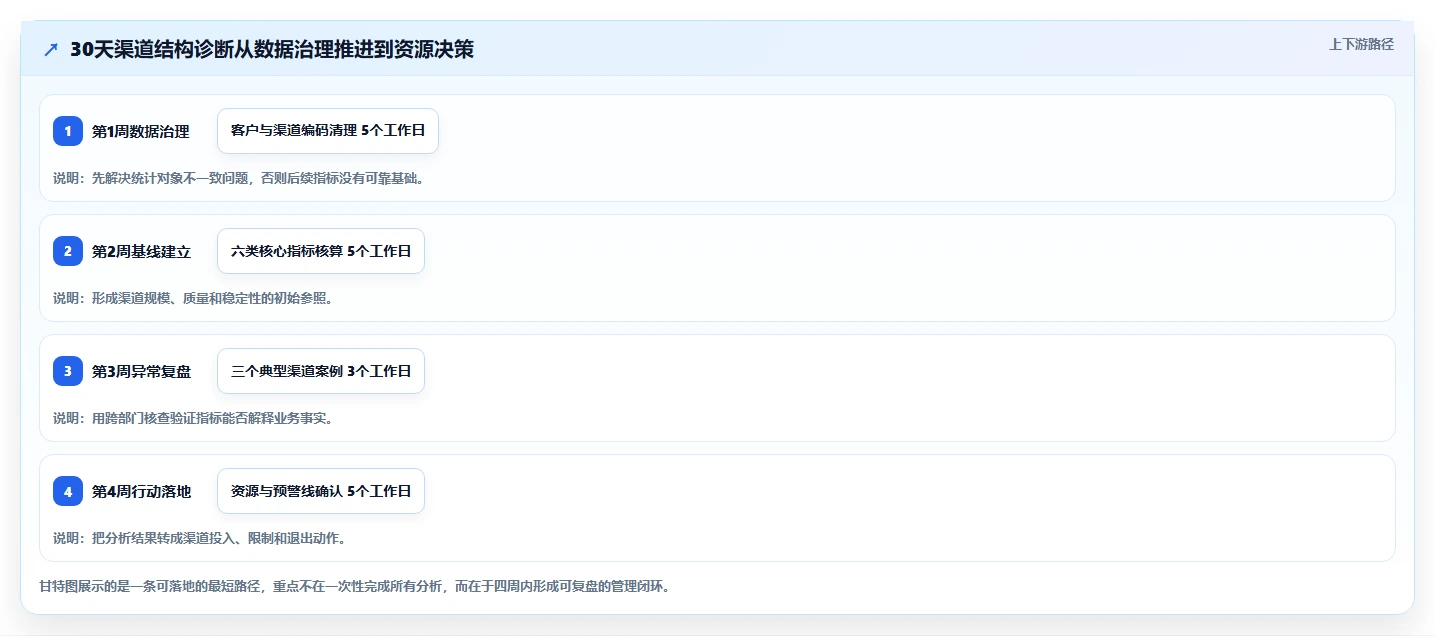Click the 第2周基线建立 heading
This screenshot has width=1435, height=636.
coord(141,251)
